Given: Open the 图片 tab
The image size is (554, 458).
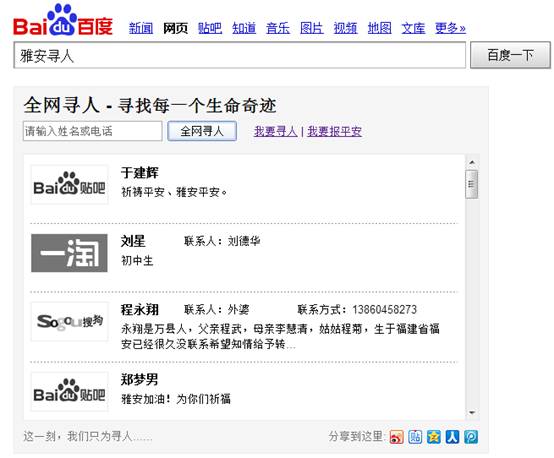Looking at the screenshot, I should 312,28.
